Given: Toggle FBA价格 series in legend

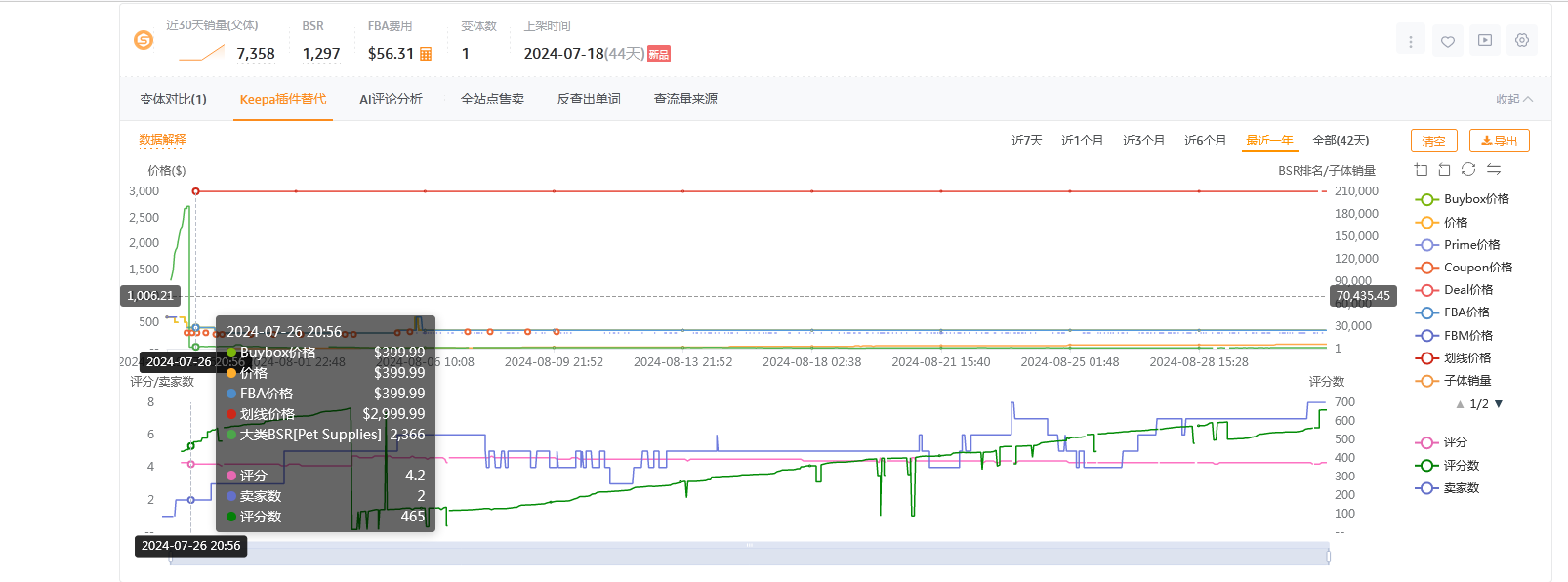Looking at the screenshot, I should [x=1452, y=312].
